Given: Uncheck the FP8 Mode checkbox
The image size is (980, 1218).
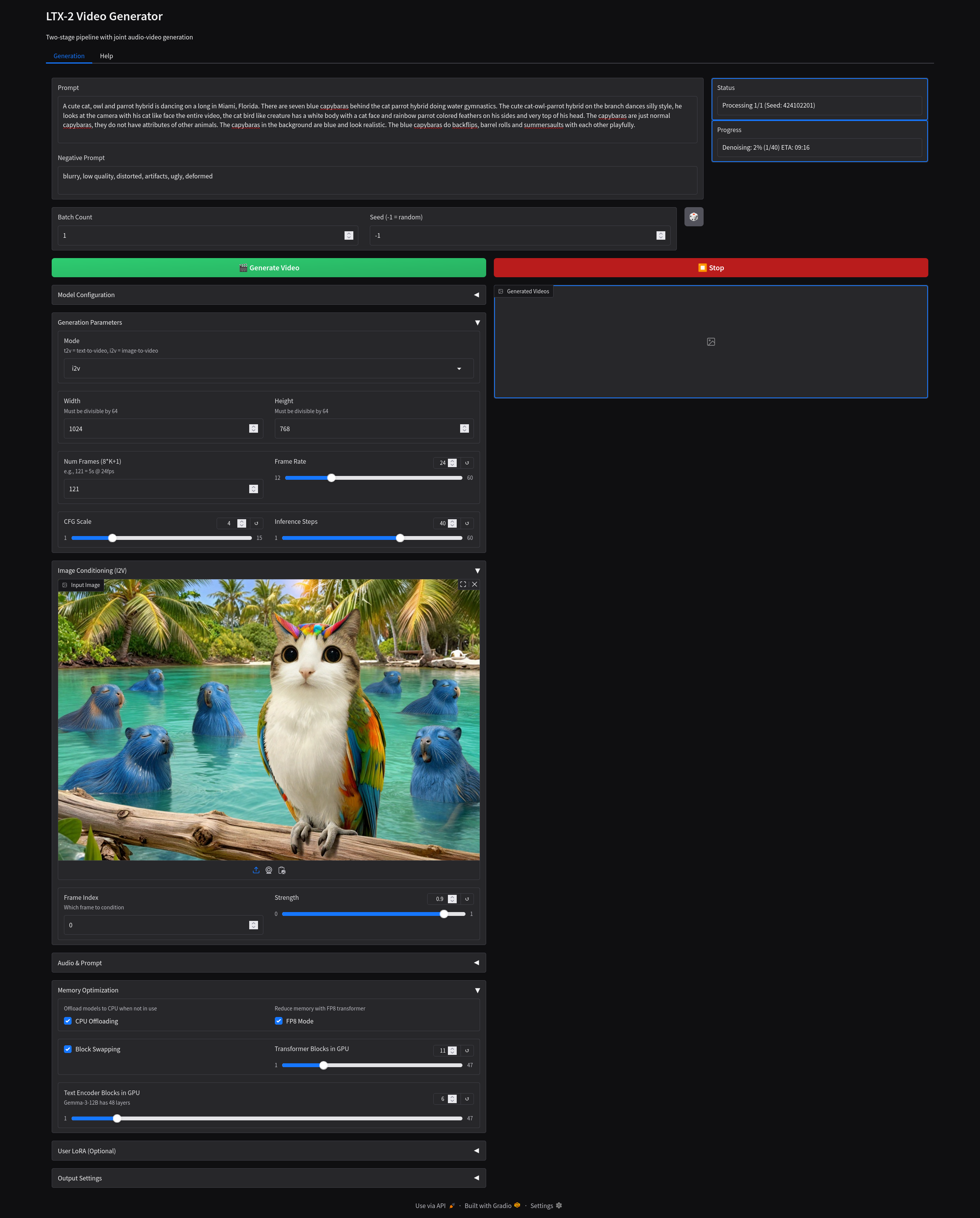Looking at the screenshot, I should click(x=278, y=1021).
